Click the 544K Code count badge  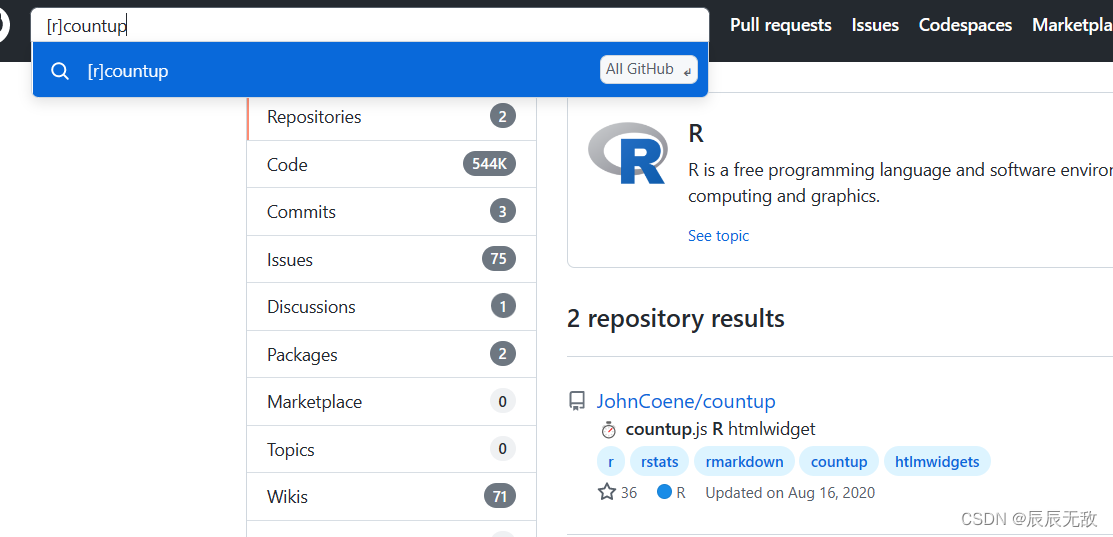click(x=489, y=164)
